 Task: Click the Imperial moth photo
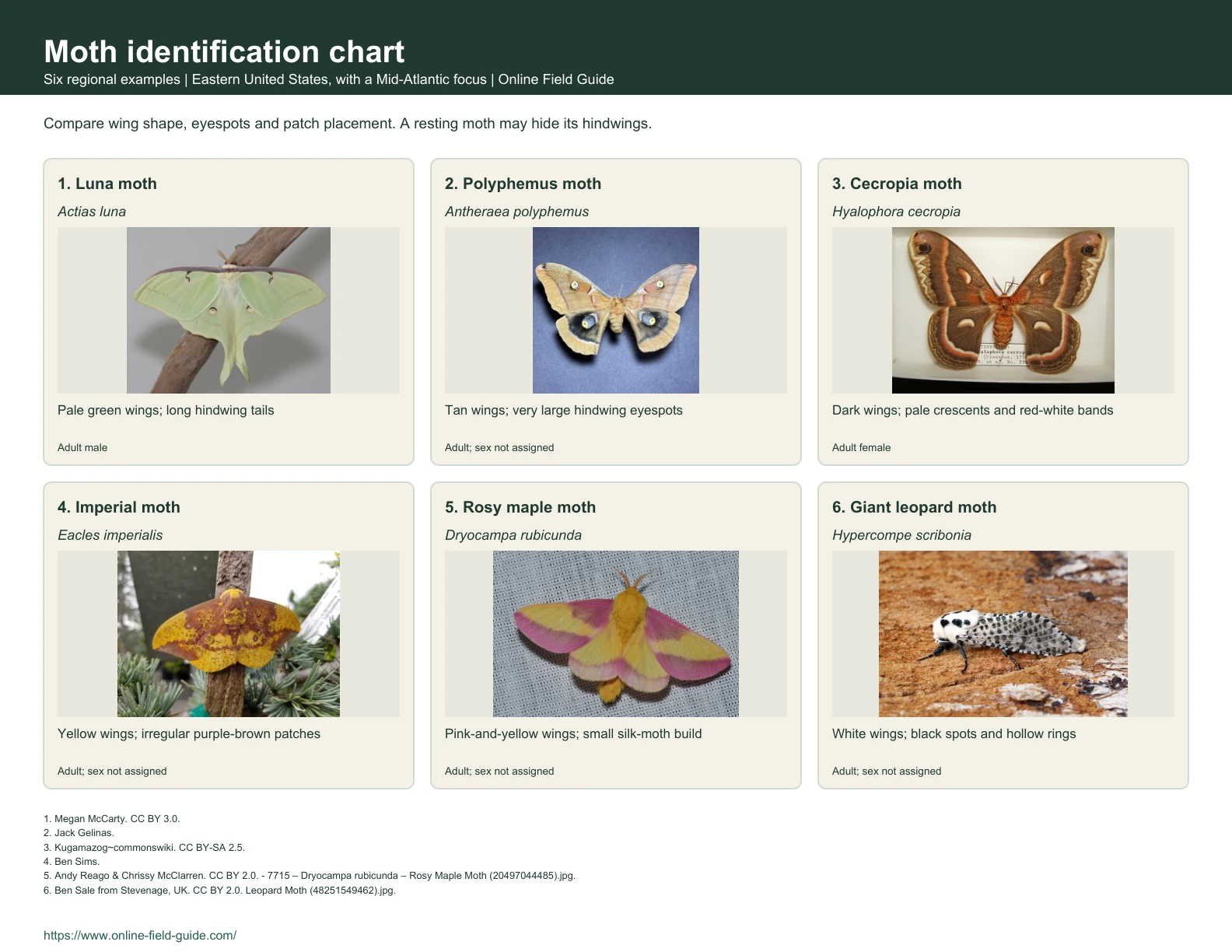click(229, 634)
